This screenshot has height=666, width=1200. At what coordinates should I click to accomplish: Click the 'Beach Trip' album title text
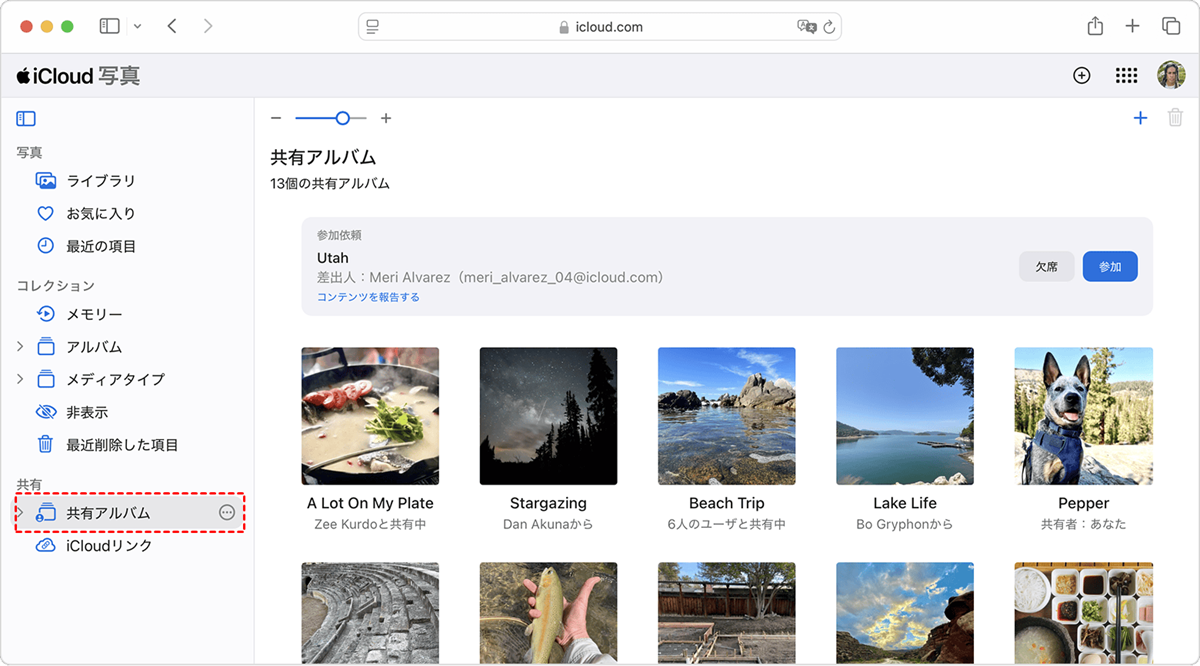(x=727, y=503)
